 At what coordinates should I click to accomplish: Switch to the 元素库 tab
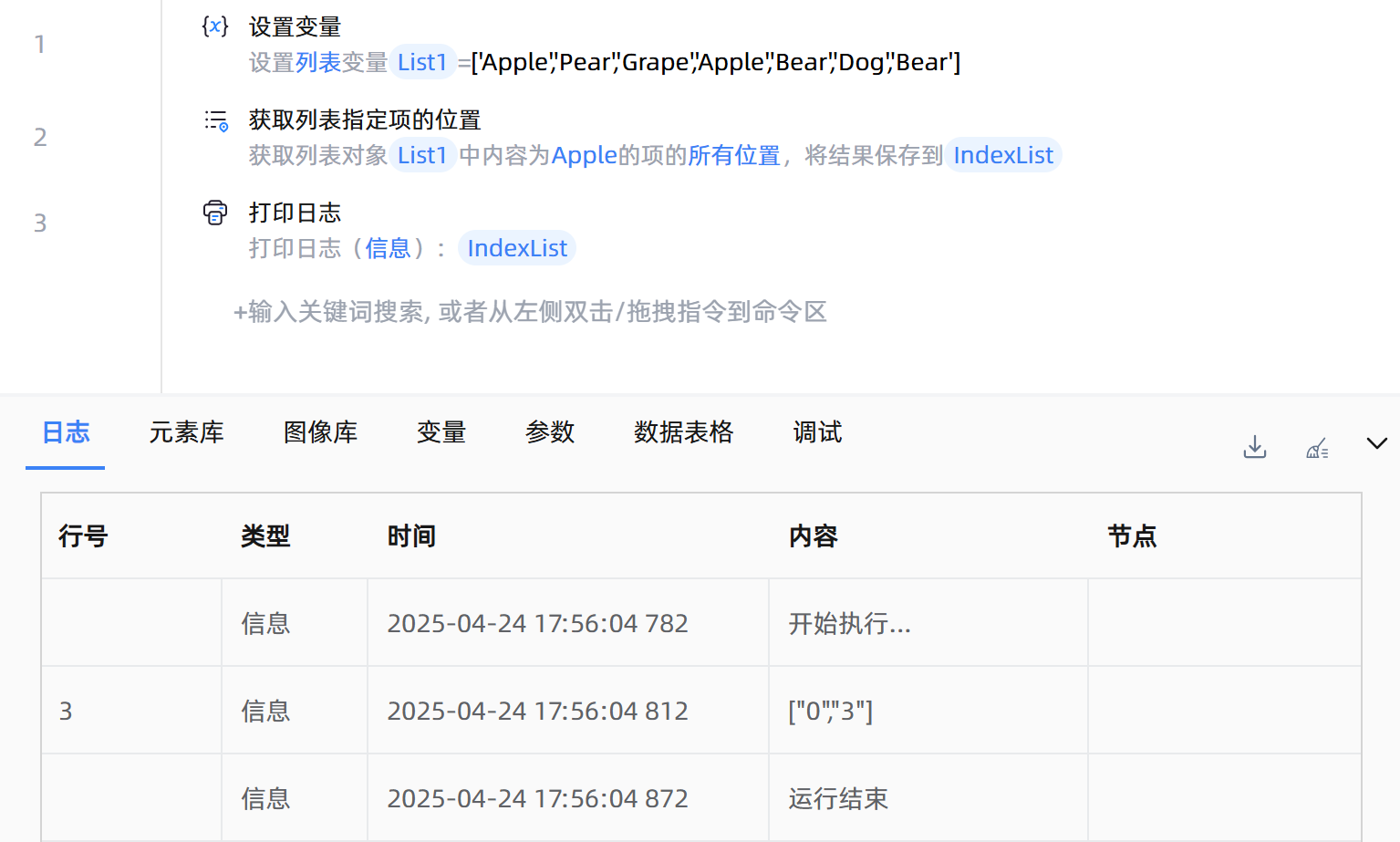[x=186, y=432]
